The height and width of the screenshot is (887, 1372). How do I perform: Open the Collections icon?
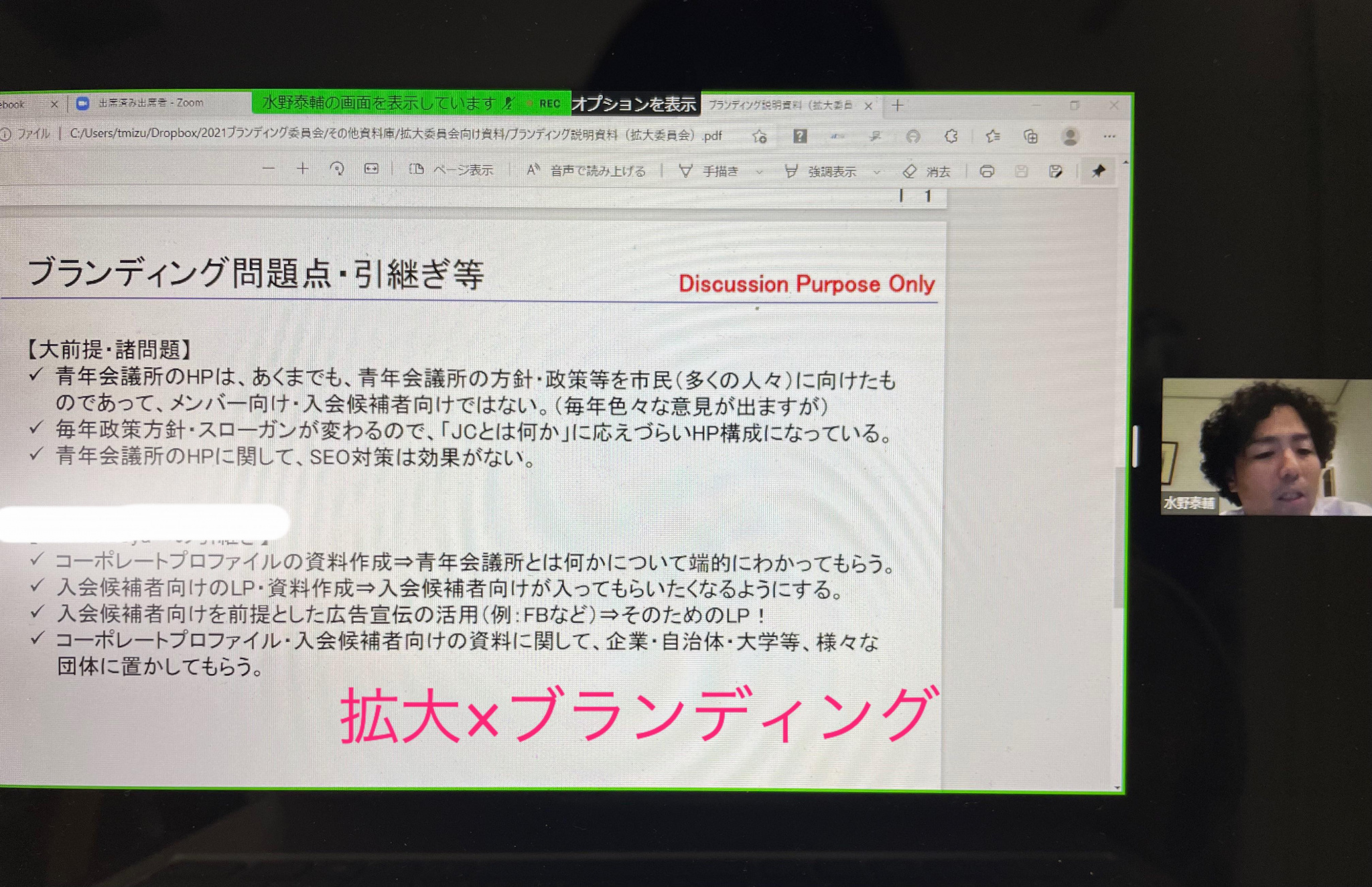click(1030, 137)
